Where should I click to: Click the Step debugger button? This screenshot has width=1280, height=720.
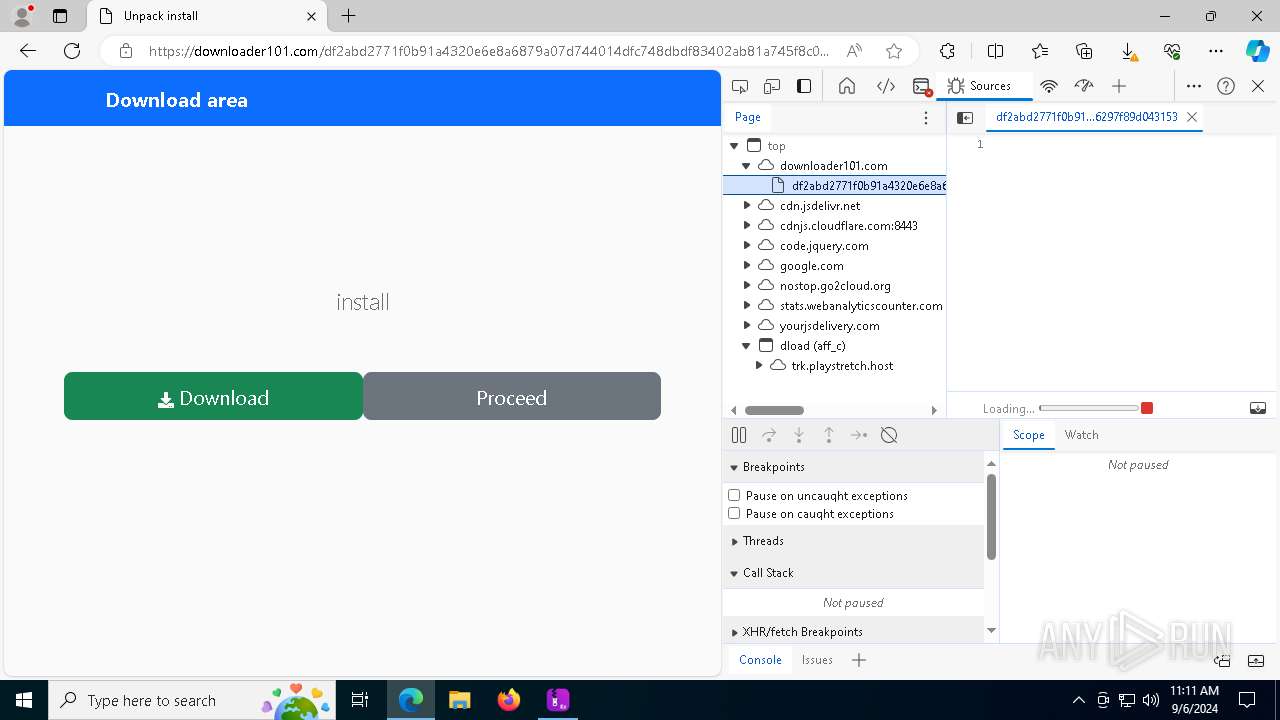pos(859,435)
